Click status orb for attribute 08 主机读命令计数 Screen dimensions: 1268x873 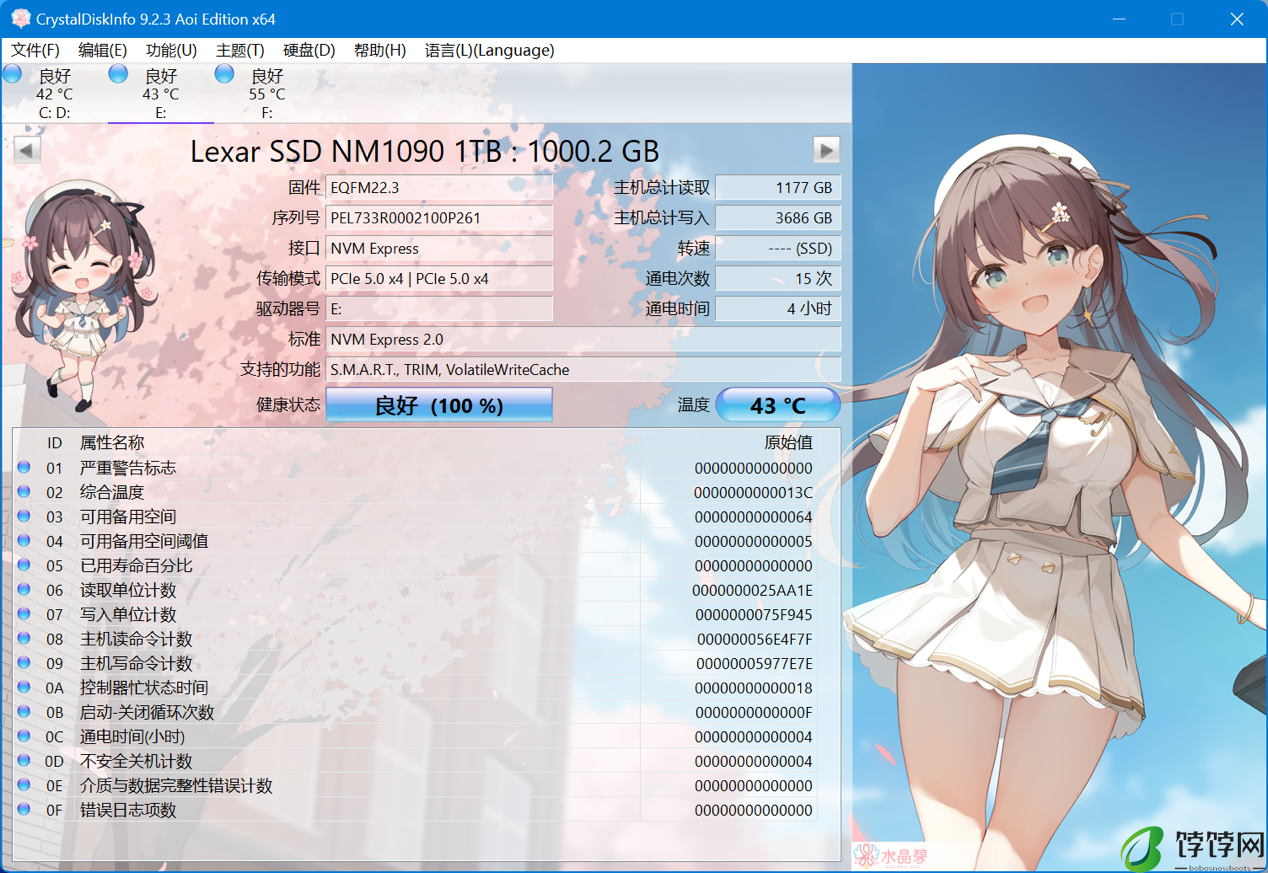(x=24, y=638)
